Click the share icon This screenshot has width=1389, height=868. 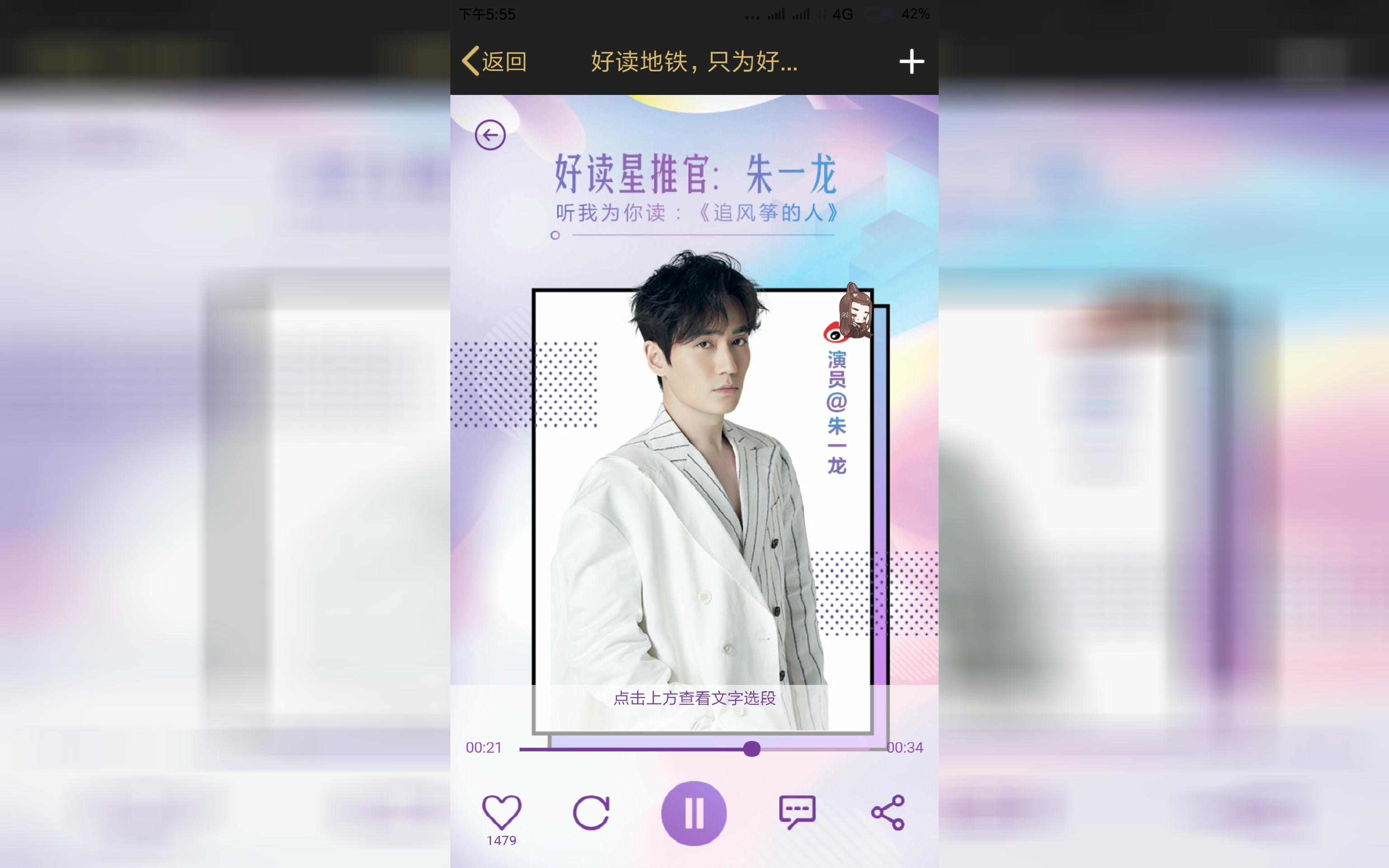886,811
